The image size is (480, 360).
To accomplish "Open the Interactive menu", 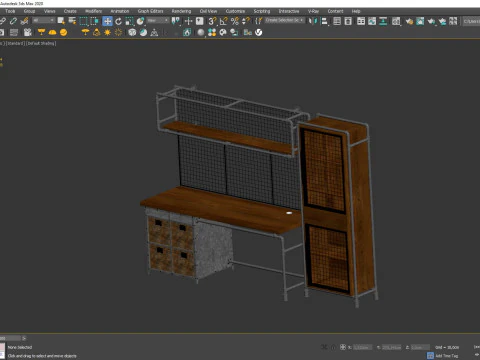I will pyautogui.click(x=289, y=11).
